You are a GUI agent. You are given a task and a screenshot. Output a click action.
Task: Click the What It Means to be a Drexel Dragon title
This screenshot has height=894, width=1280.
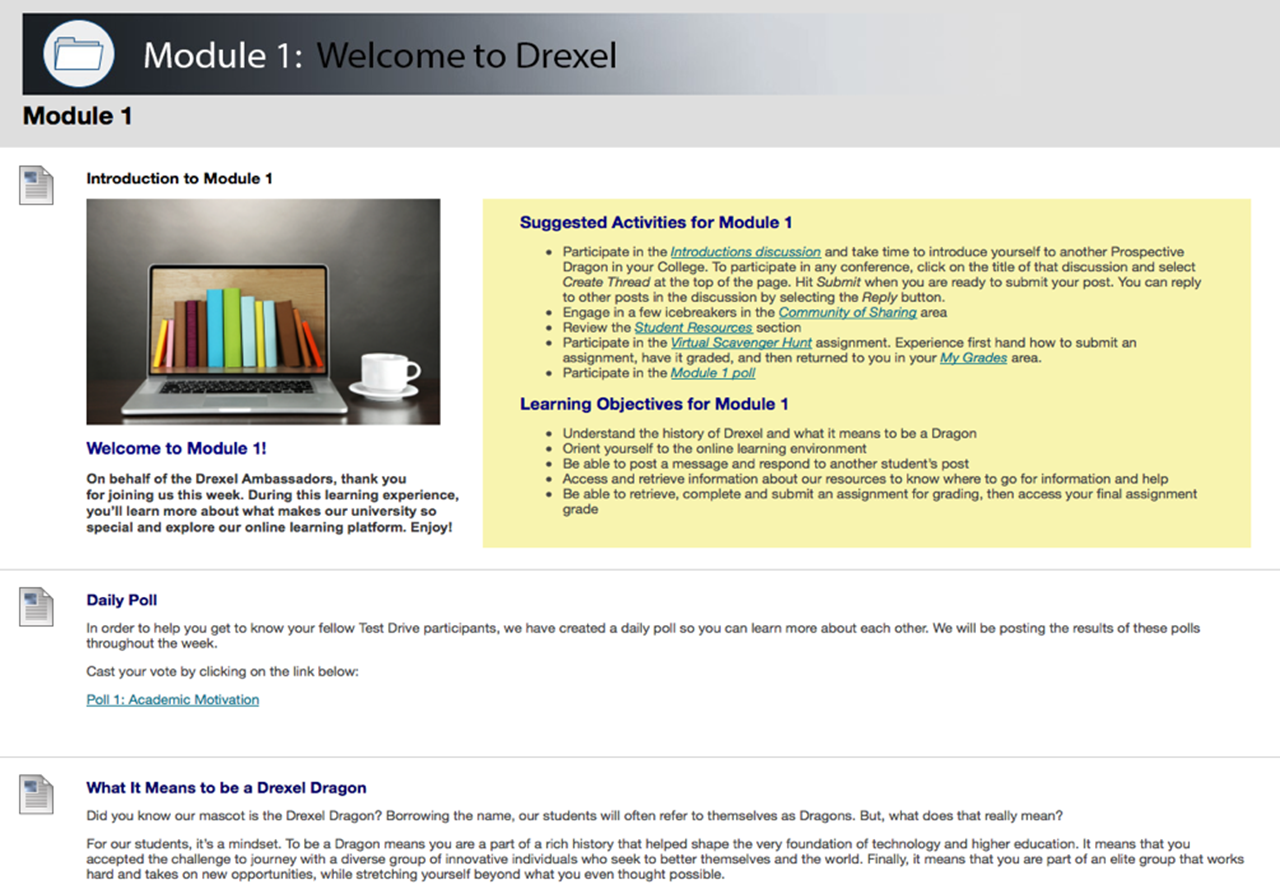click(x=225, y=788)
